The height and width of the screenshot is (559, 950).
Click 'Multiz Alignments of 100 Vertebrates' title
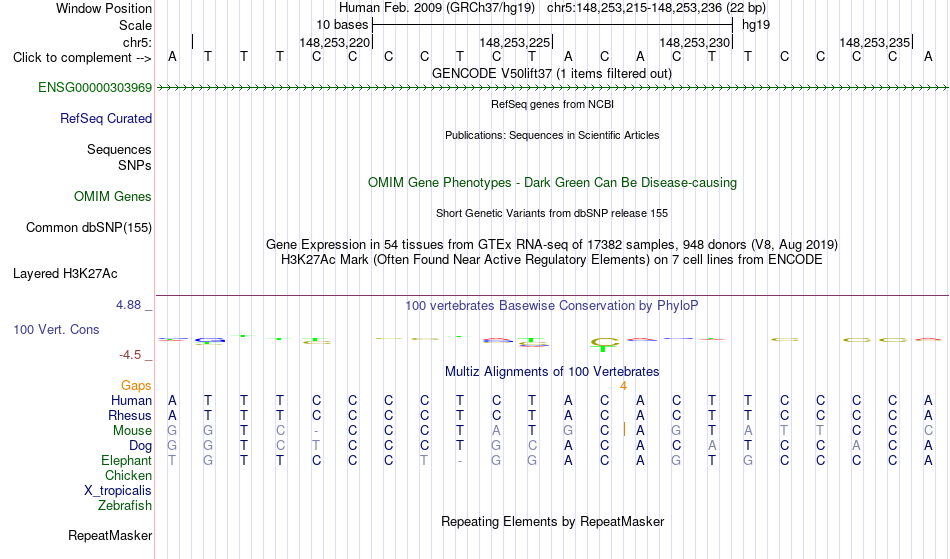(552, 372)
